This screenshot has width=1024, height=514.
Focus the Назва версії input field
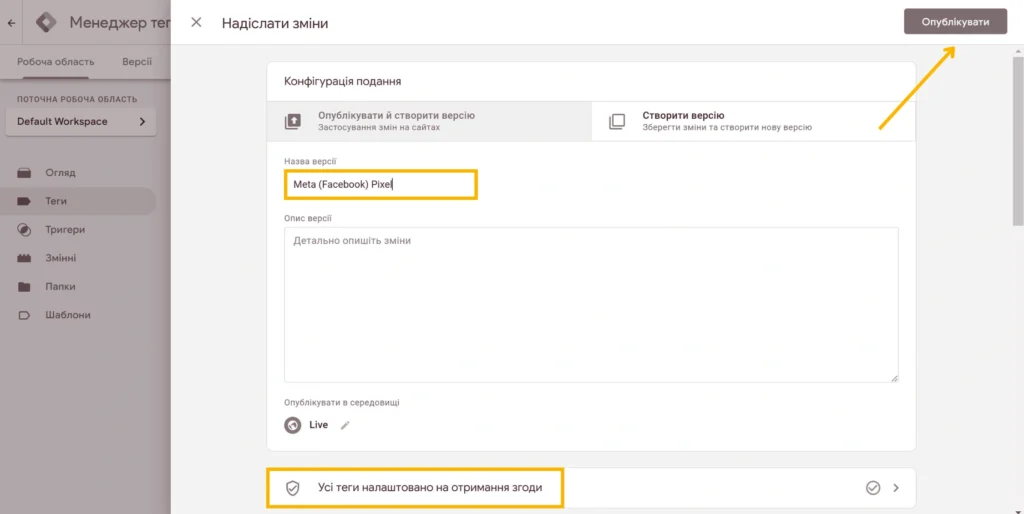[381, 184]
